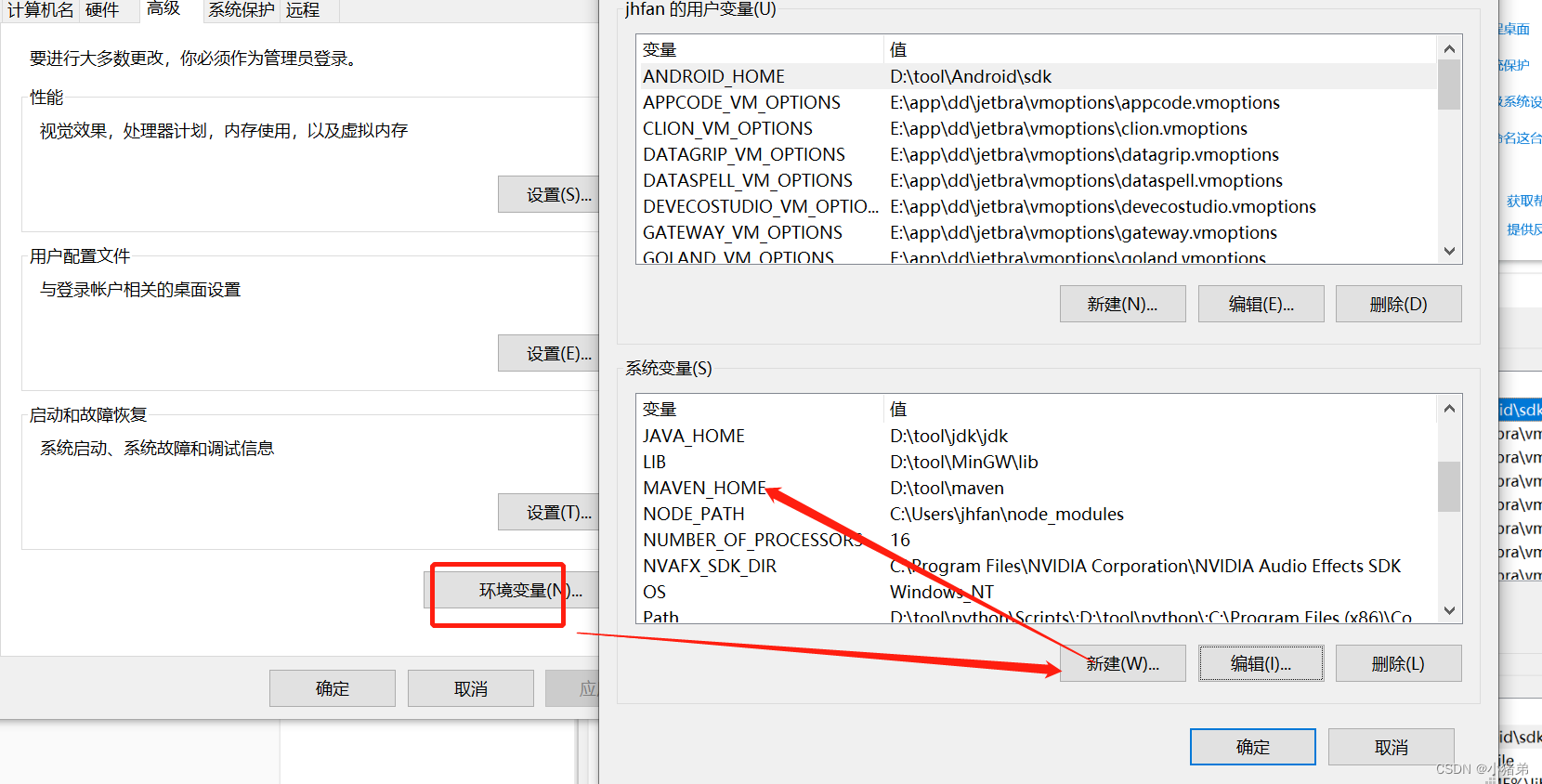This screenshot has width=1542, height=784.
Task: Click the user variables scrollbar down arrow
Action: [1449, 251]
